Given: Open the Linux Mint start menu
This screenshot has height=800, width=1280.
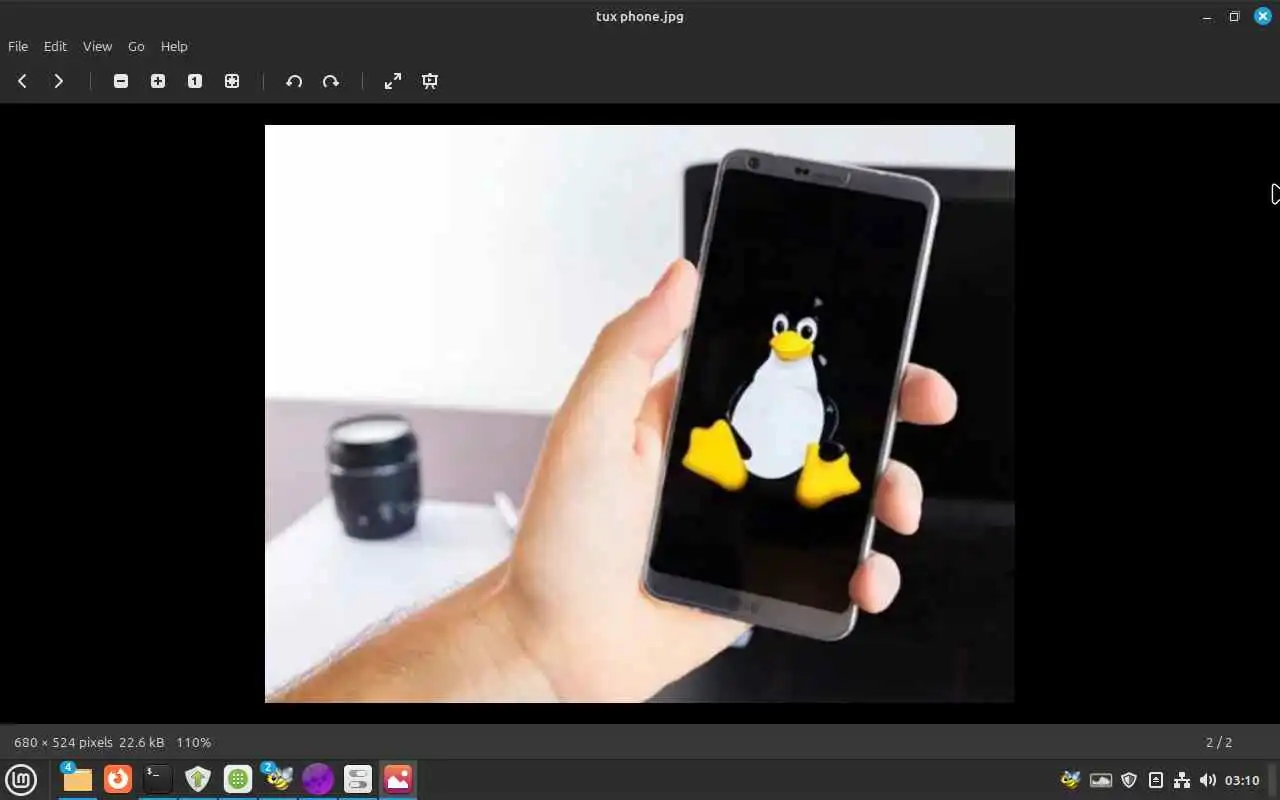Looking at the screenshot, I should (21, 779).
